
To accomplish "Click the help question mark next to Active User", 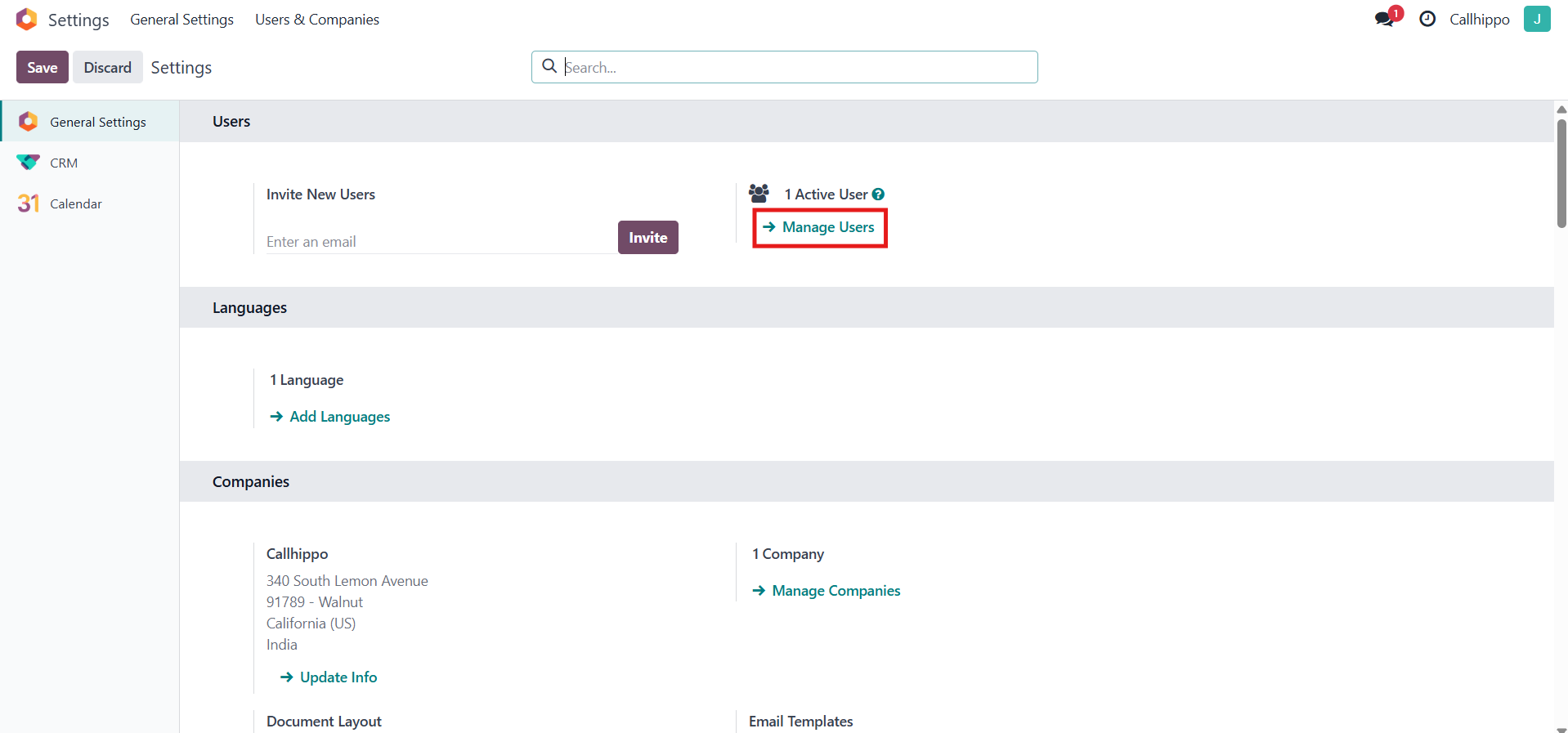I will click(878, 194).
